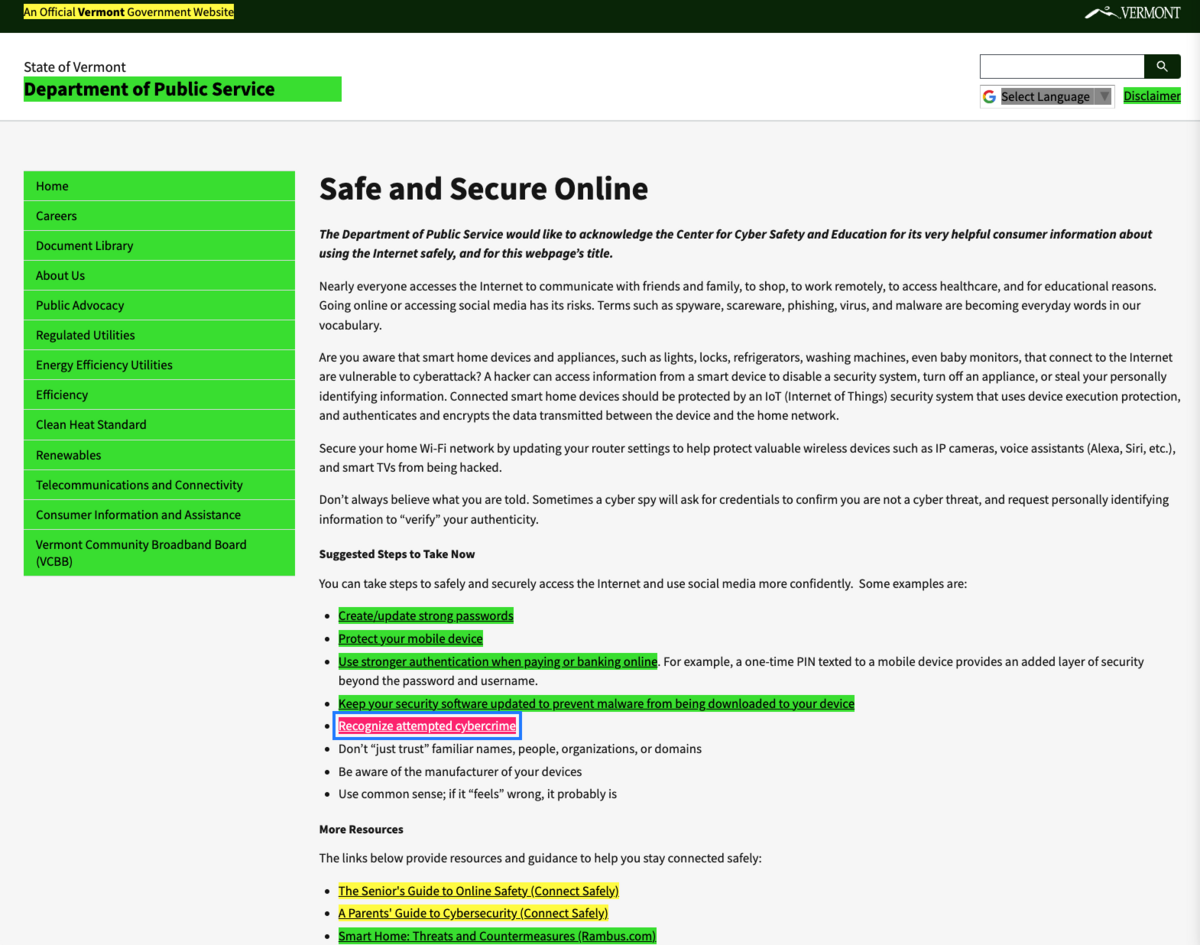Follow the Create/update strong passwords link
1200x945 pixels.
coord(425,616)
